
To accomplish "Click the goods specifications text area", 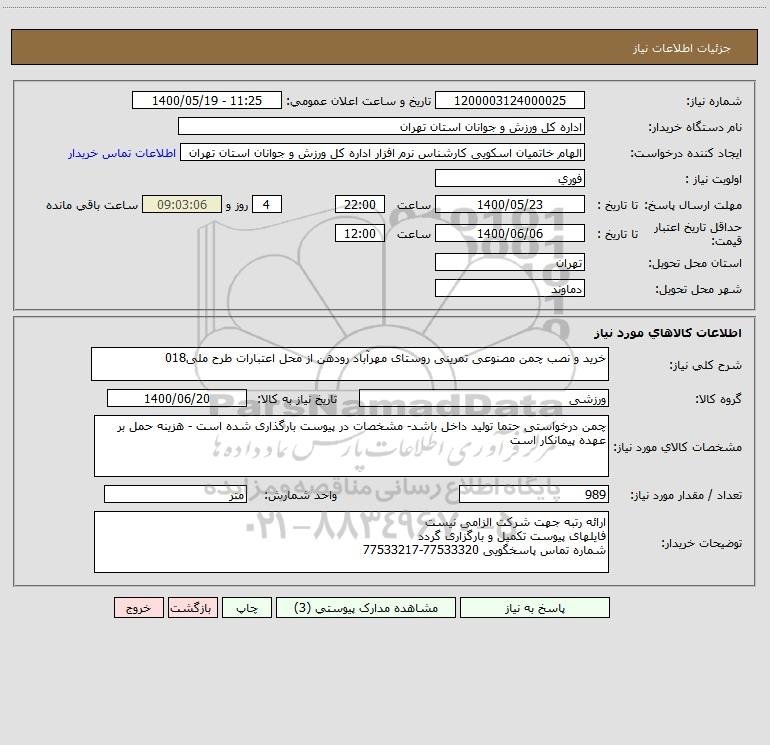I will click(x=351, y=446).
